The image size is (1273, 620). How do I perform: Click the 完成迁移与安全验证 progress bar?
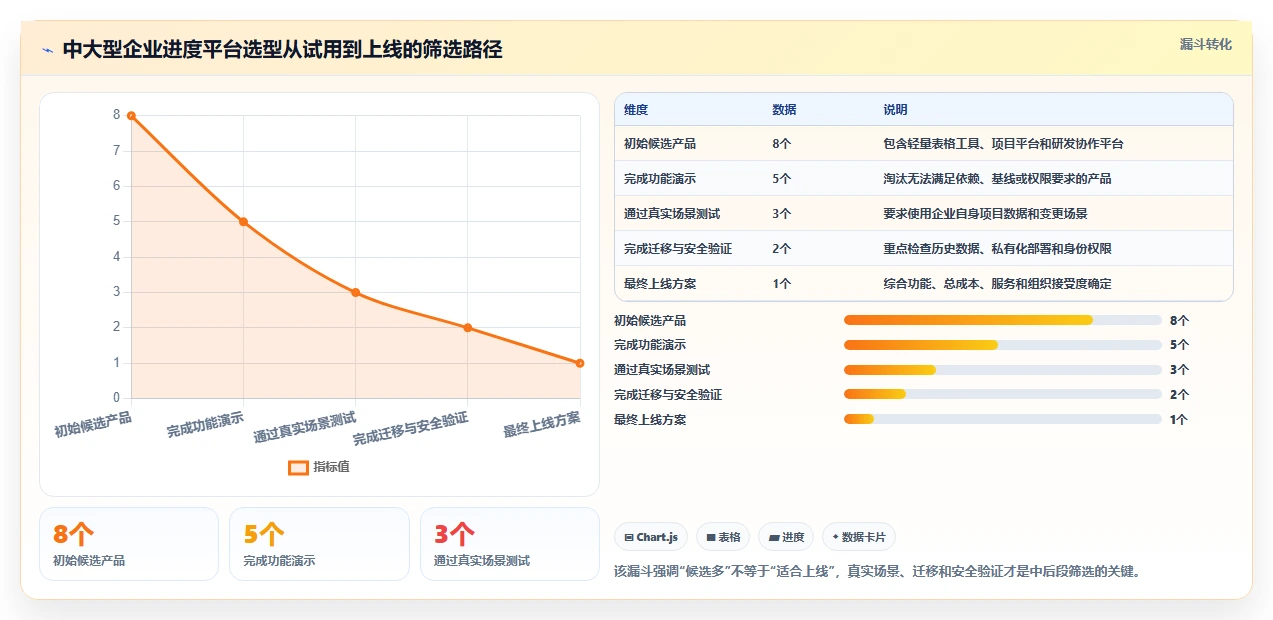click(1003, 395)
